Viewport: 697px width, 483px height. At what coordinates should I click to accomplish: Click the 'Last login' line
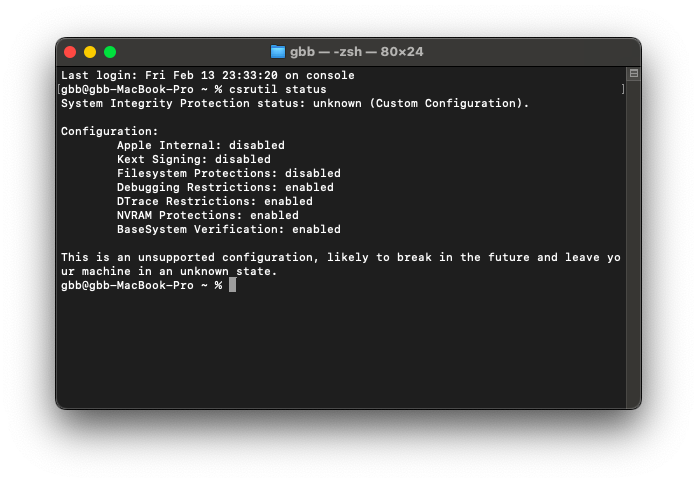point(208,75)
